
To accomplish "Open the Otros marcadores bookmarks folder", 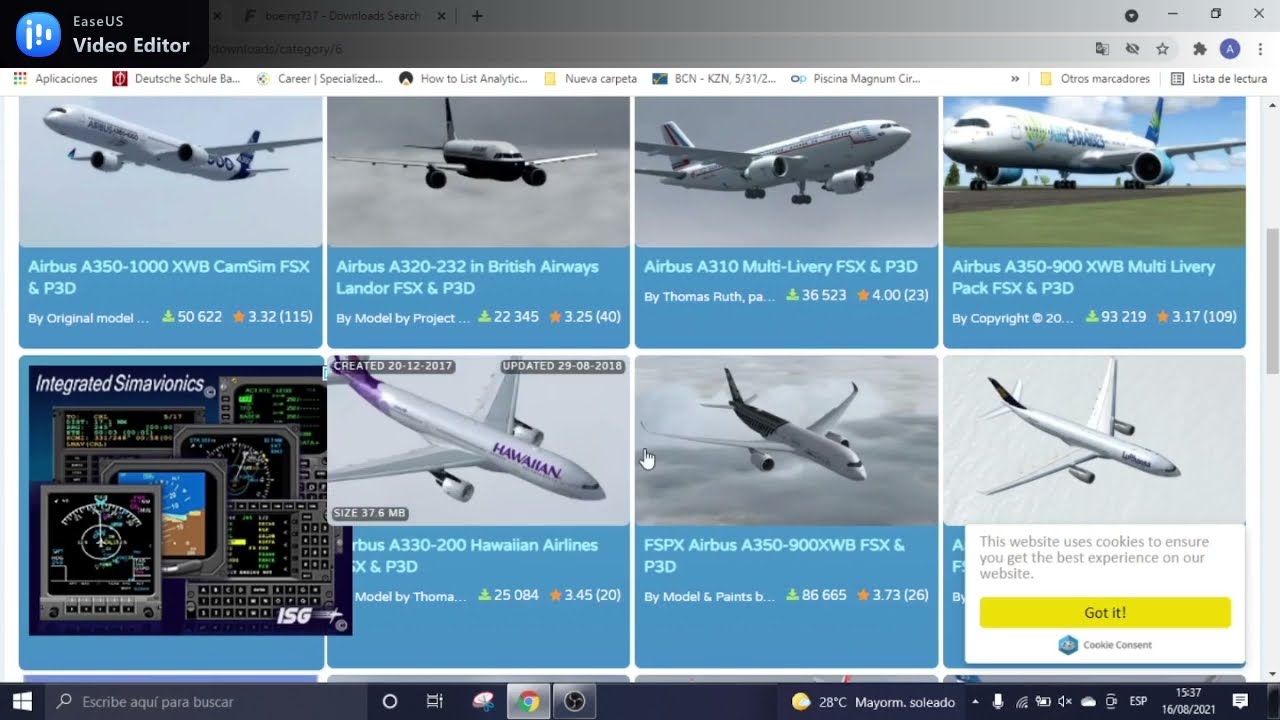I will [1095, 79].
